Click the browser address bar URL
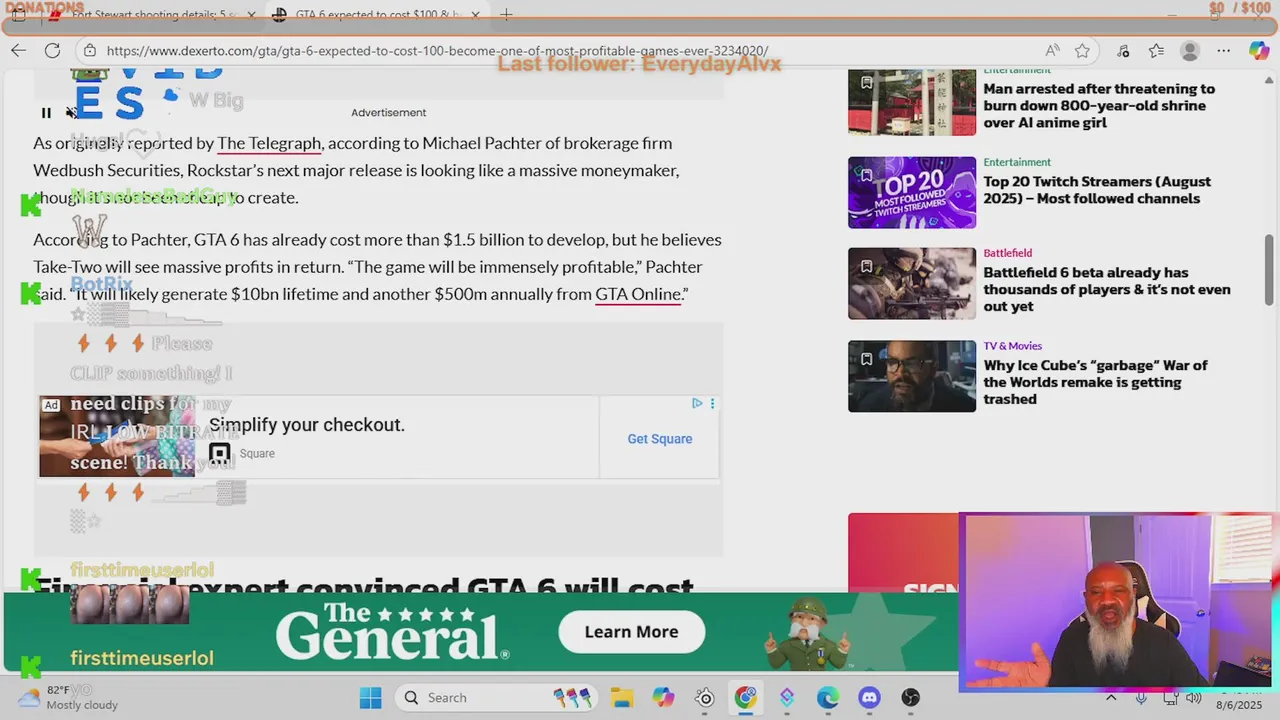The image size is (1280, 720). (437, 50)
